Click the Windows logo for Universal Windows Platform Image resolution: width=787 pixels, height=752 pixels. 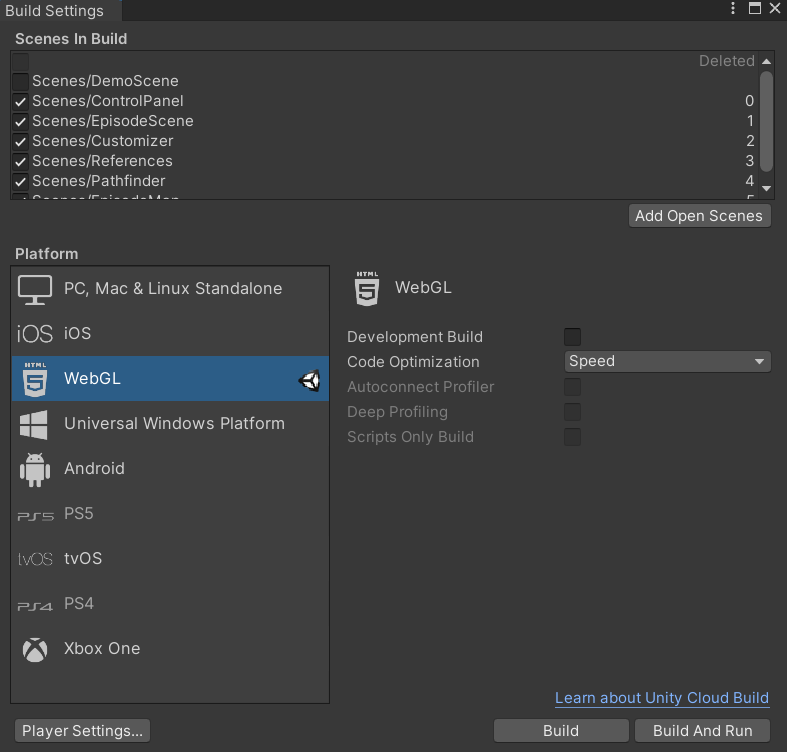[x=34, y=425]
